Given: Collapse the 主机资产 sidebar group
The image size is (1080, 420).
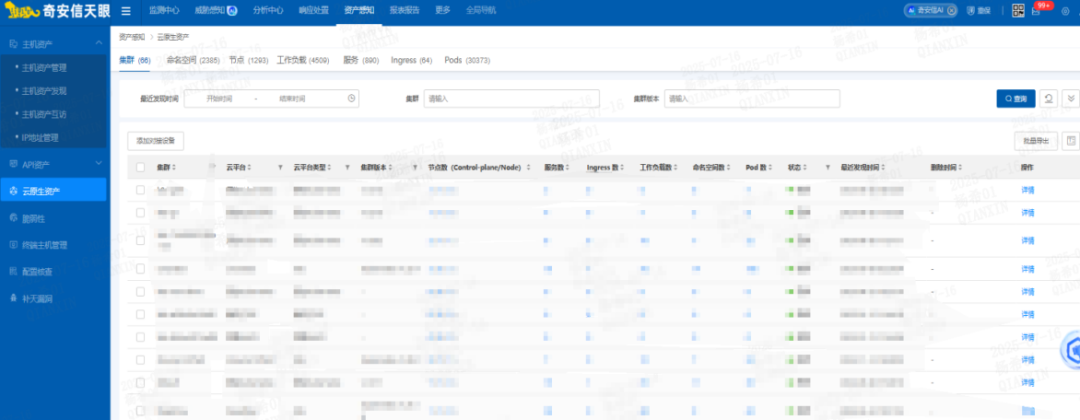Looking at the screenshot, I should pyautogui.click(x=98, y=43).
